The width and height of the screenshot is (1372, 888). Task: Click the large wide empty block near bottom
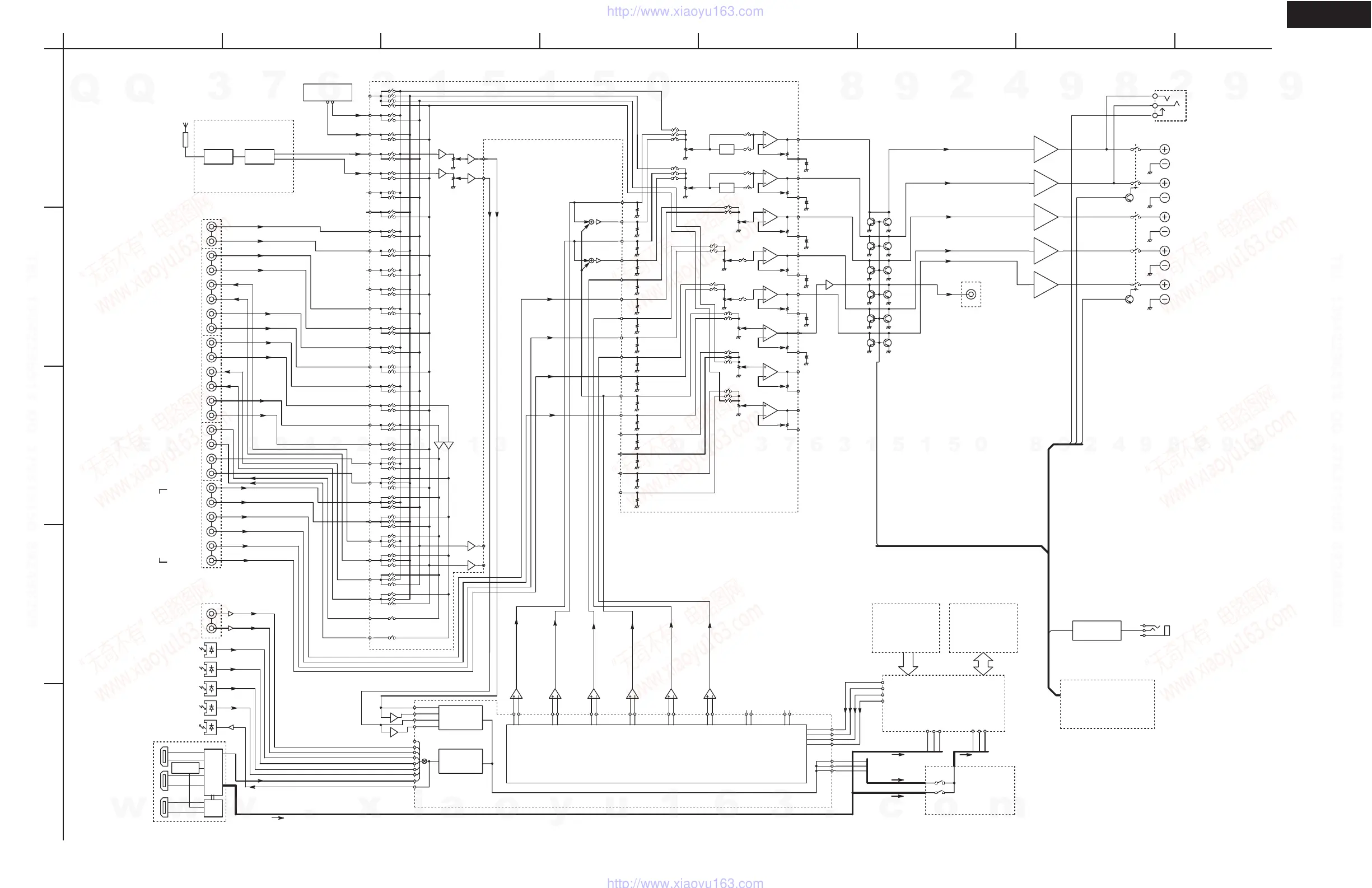pyautogui.click(x=656, y=754)
